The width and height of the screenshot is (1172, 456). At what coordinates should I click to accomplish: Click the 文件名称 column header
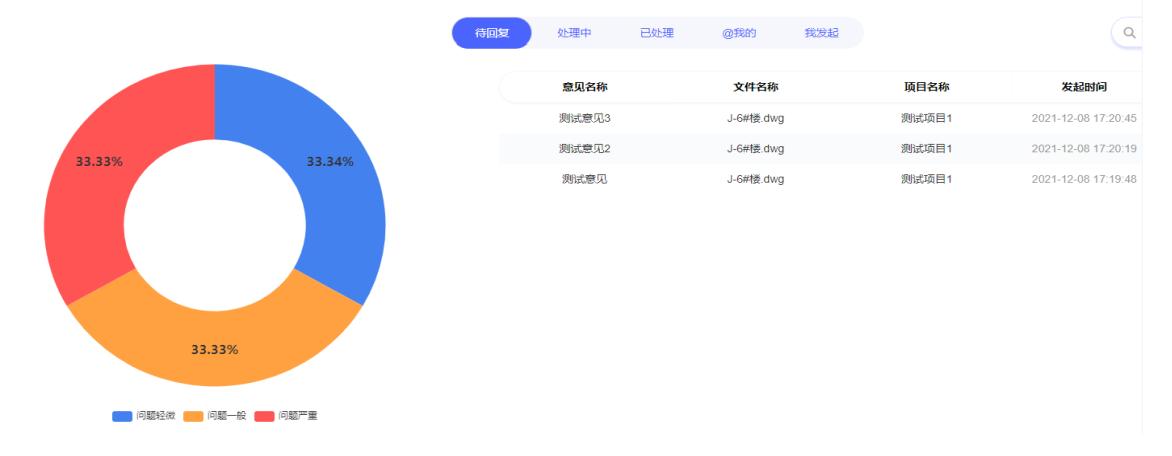[x=755, y=87]
